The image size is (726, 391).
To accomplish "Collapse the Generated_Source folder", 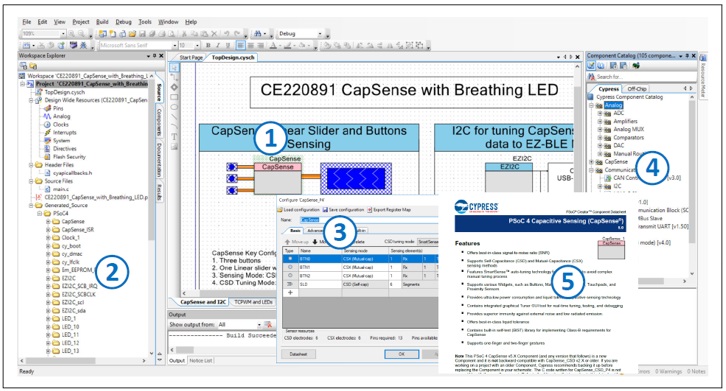I will [31, 205].
